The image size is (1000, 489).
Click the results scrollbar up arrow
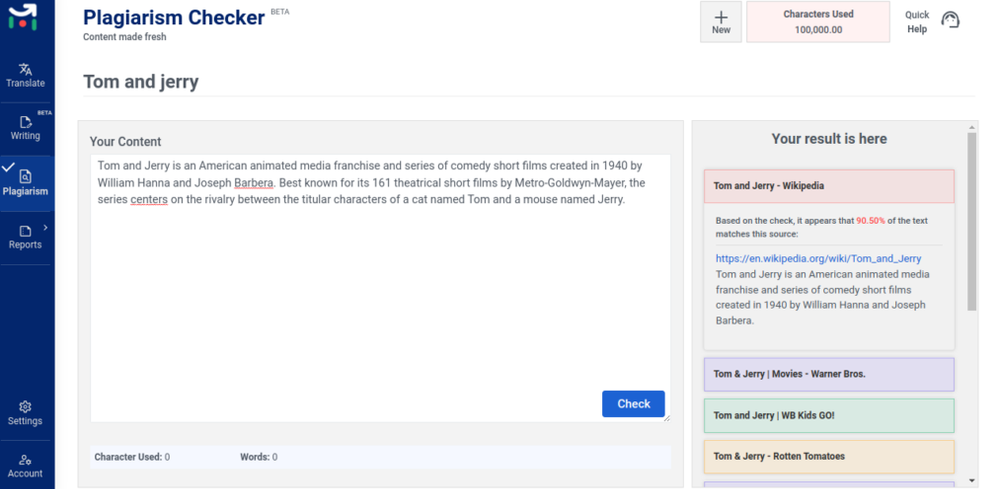[x=971, y=126]
